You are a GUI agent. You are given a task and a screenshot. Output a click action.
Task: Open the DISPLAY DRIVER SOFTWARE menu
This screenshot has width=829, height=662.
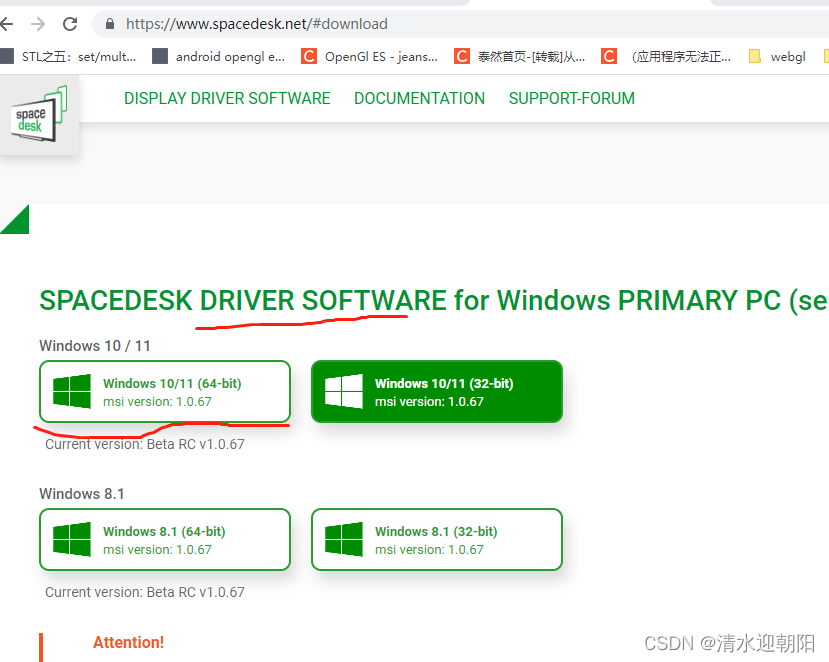click(227, 98)
